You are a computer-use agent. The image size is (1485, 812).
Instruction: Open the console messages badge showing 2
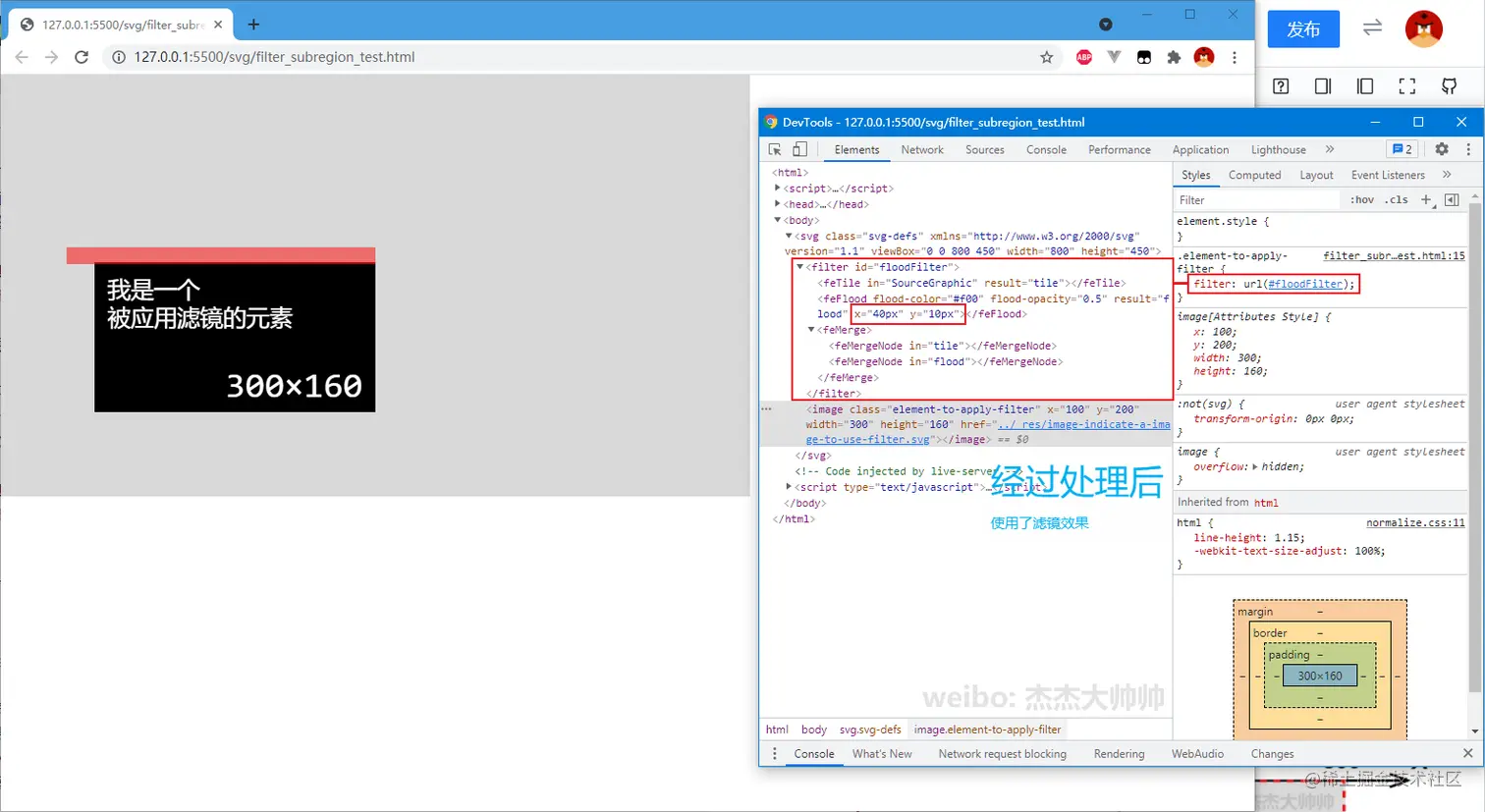(x=1402, y=149)
